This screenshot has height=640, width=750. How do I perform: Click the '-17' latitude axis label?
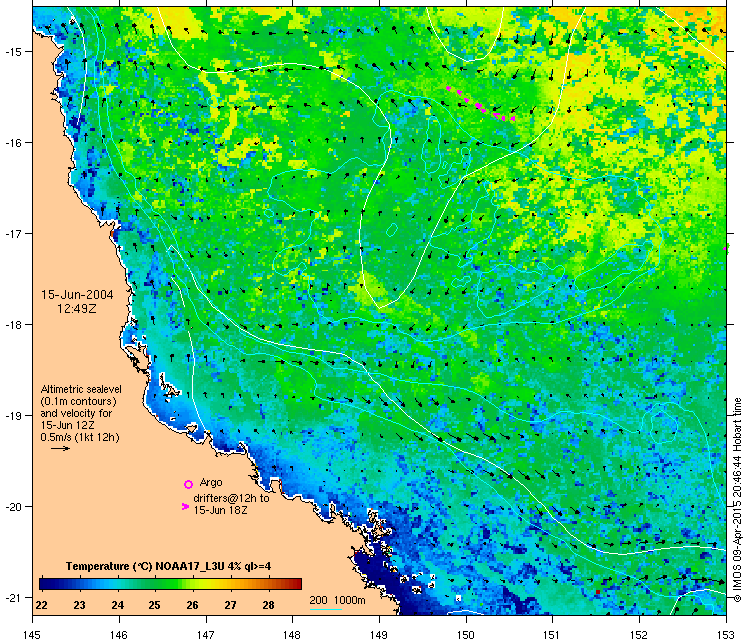[x=12, y=233]
